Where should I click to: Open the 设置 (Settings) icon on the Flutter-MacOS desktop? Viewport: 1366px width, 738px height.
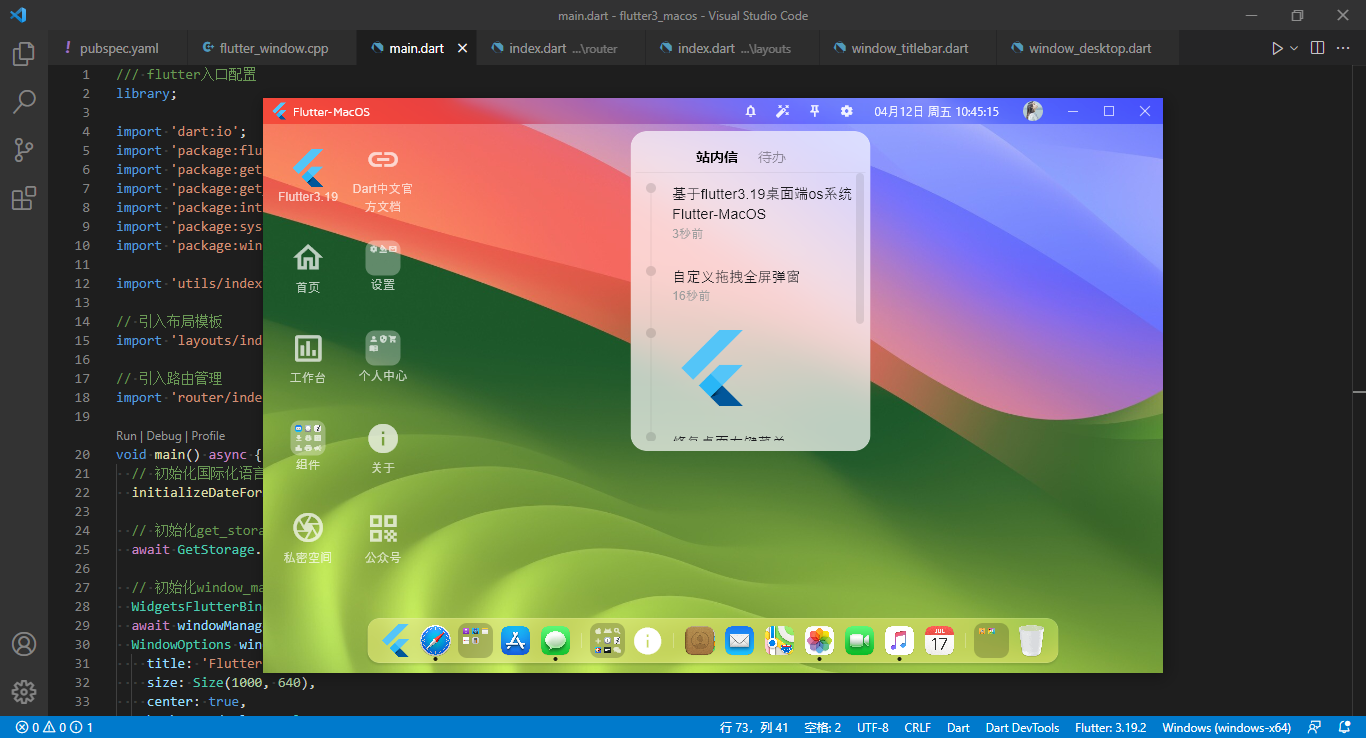click(x=383, y=258)
